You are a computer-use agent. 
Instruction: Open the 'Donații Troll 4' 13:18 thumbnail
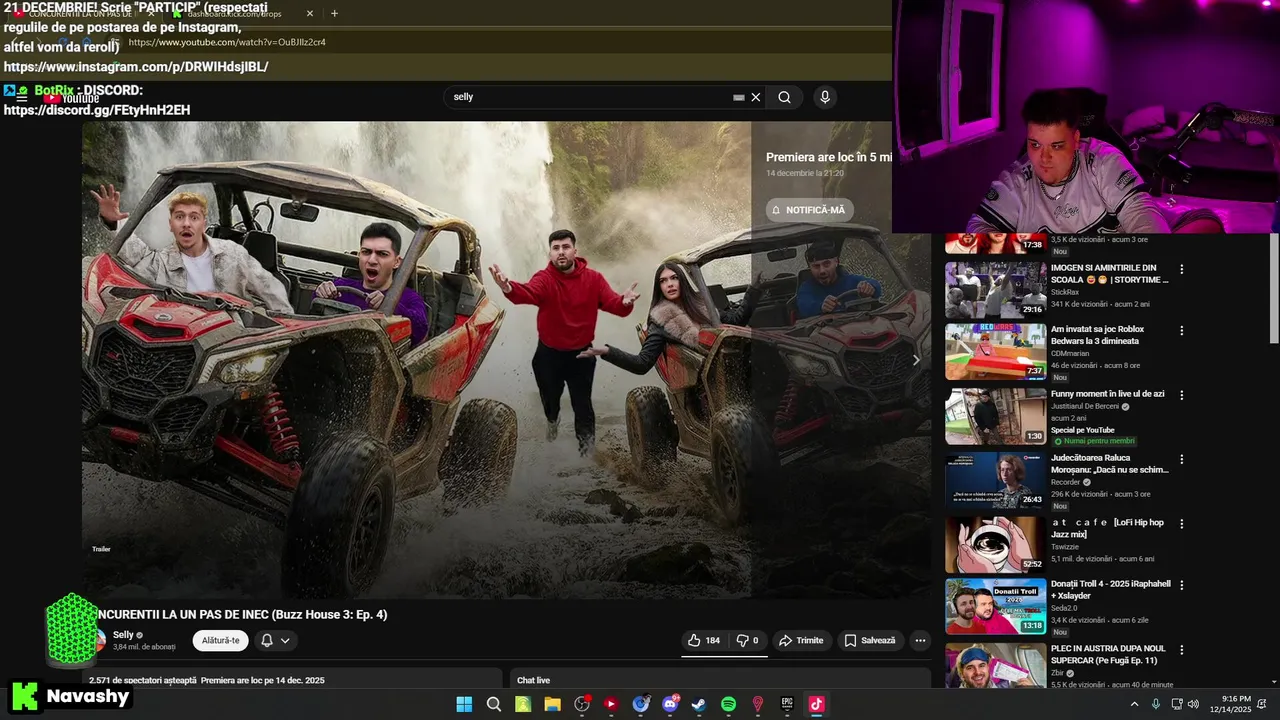pyautogui.click(x=996, y=605)
